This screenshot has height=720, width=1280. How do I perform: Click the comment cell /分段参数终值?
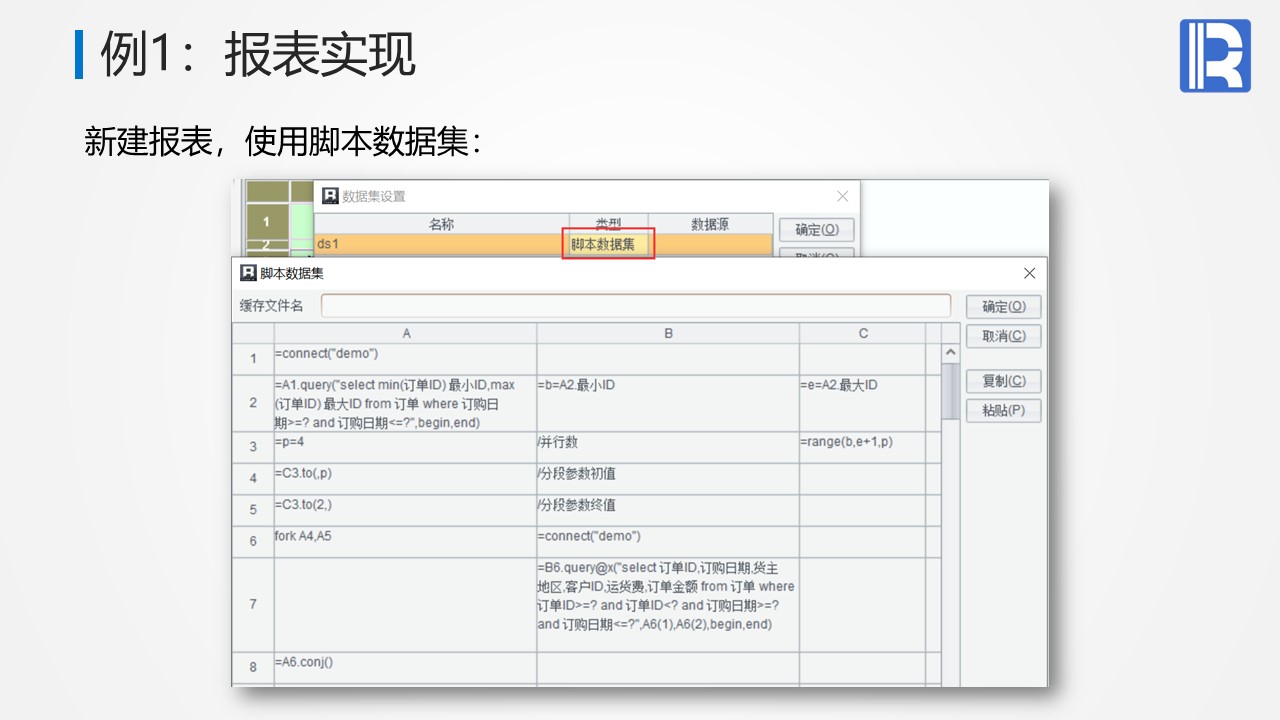(668, 510)
